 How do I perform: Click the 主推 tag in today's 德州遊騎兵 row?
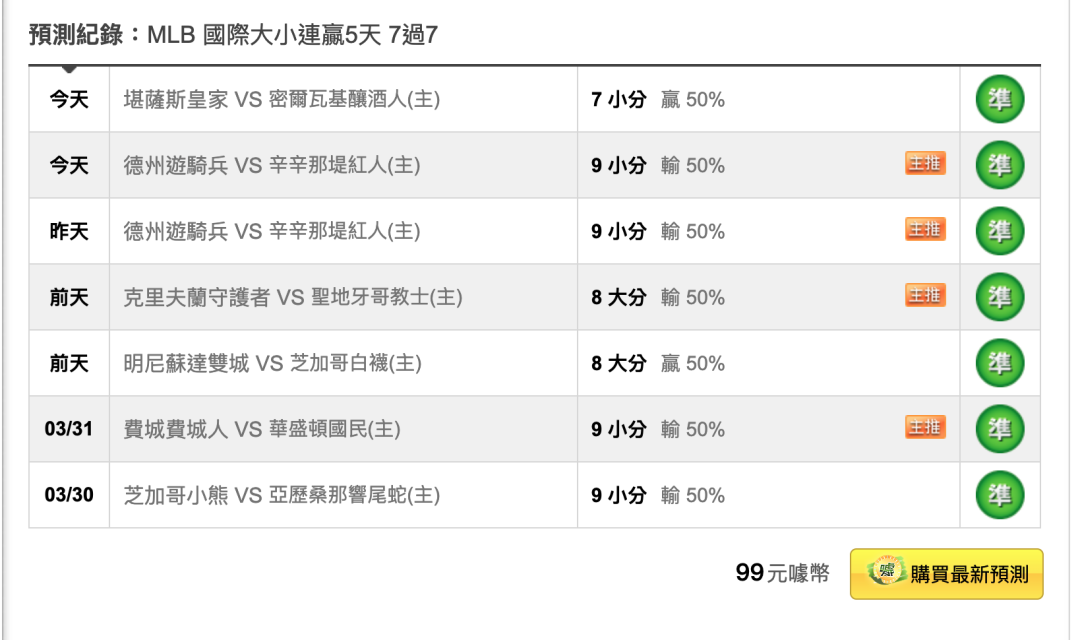pos(925,163)
